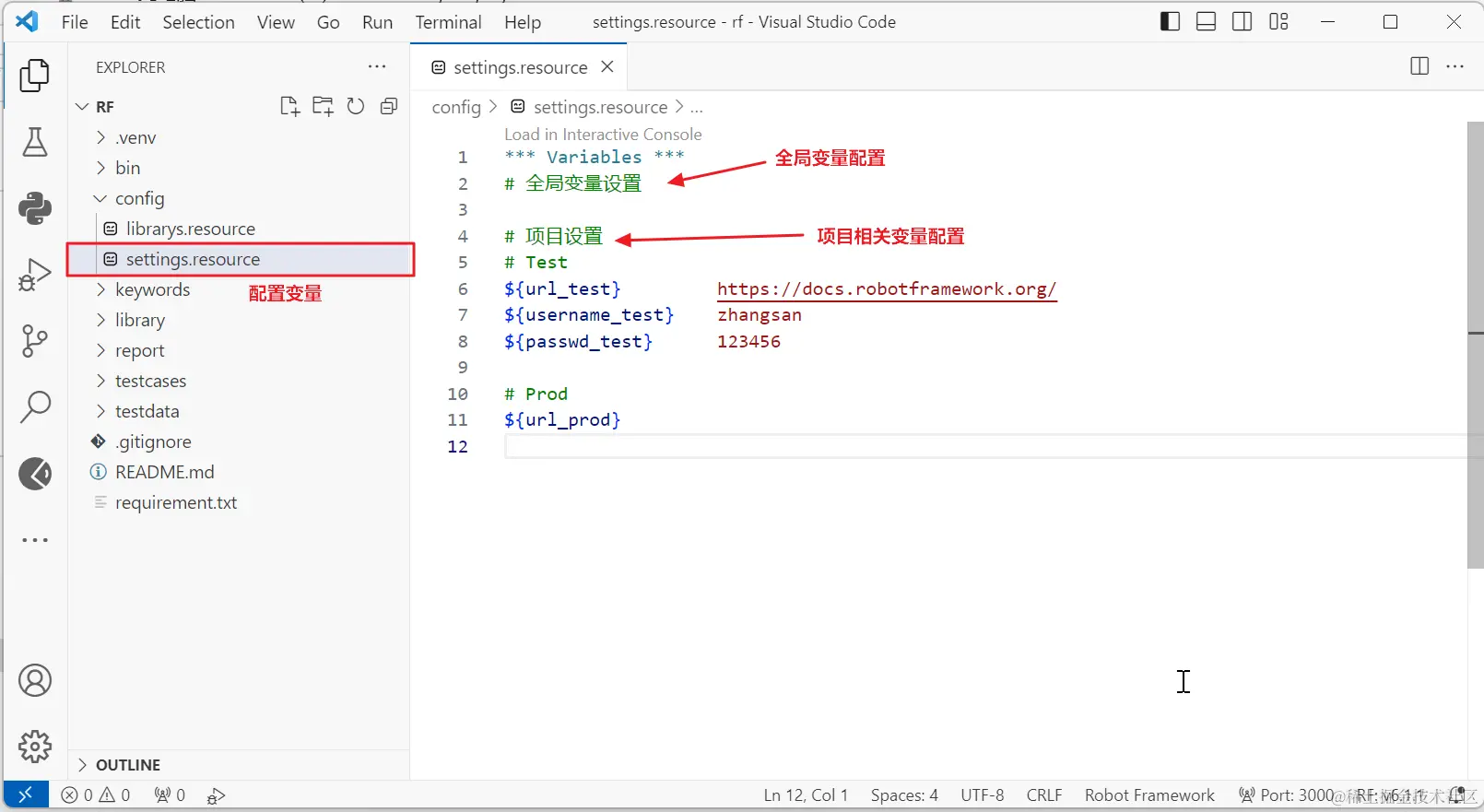Open explorer Views and More Actions menu
The image size is (1484, 812).
[377, 66]
